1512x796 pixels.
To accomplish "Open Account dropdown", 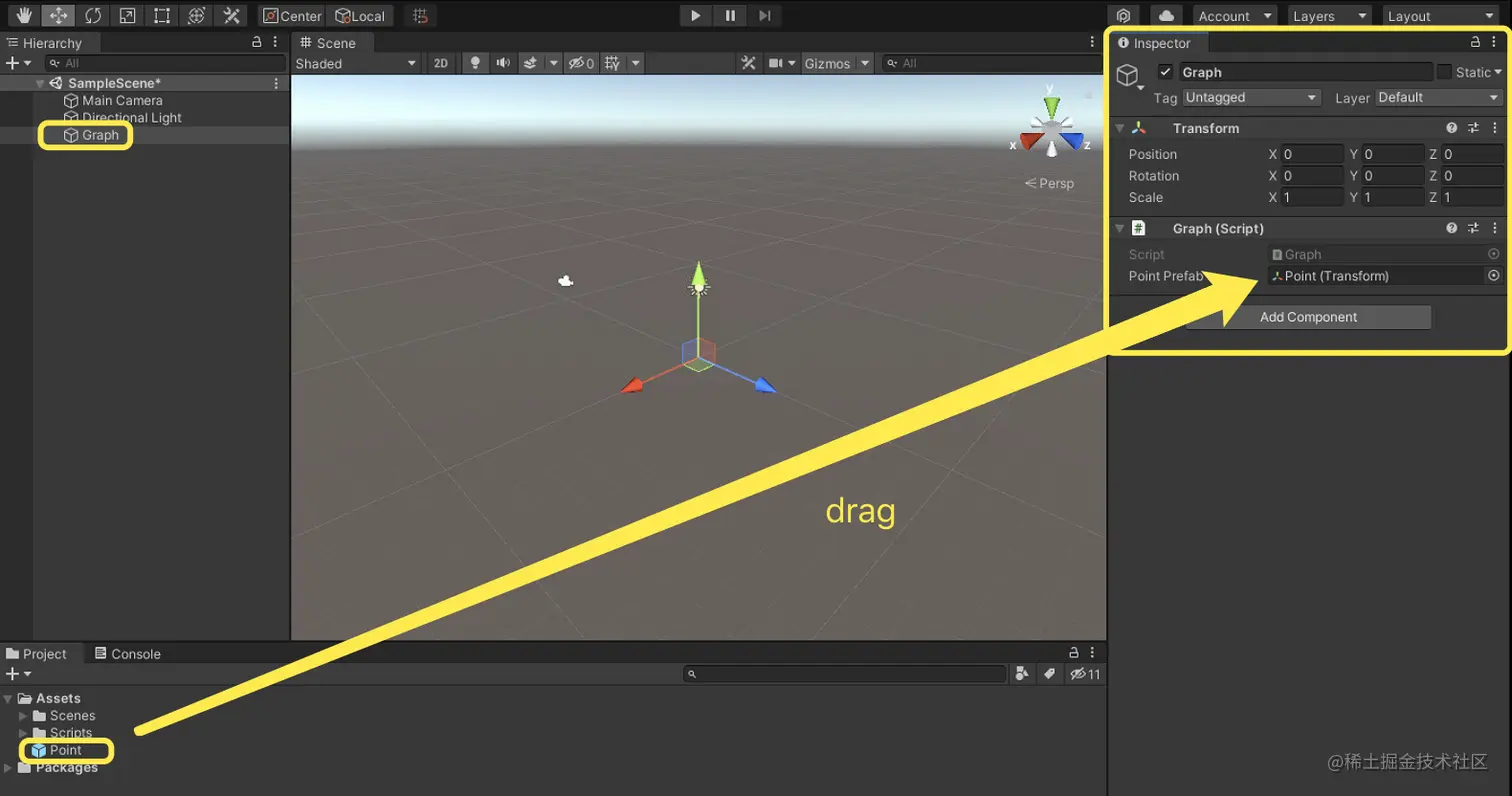I will pyautogui.click(x=1235, y=16).
